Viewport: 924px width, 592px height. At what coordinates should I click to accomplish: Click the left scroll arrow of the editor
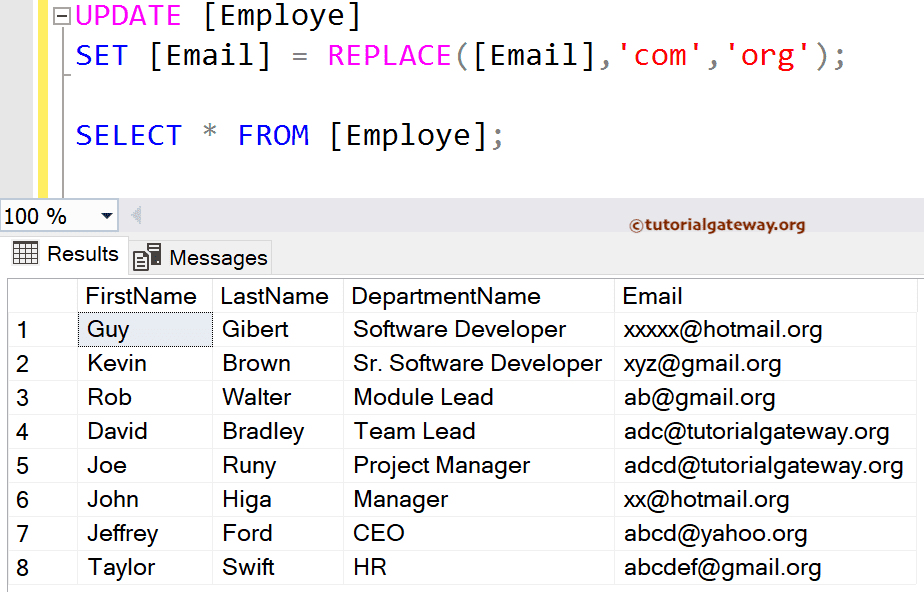pyautogui.click(x=136, y=216)
